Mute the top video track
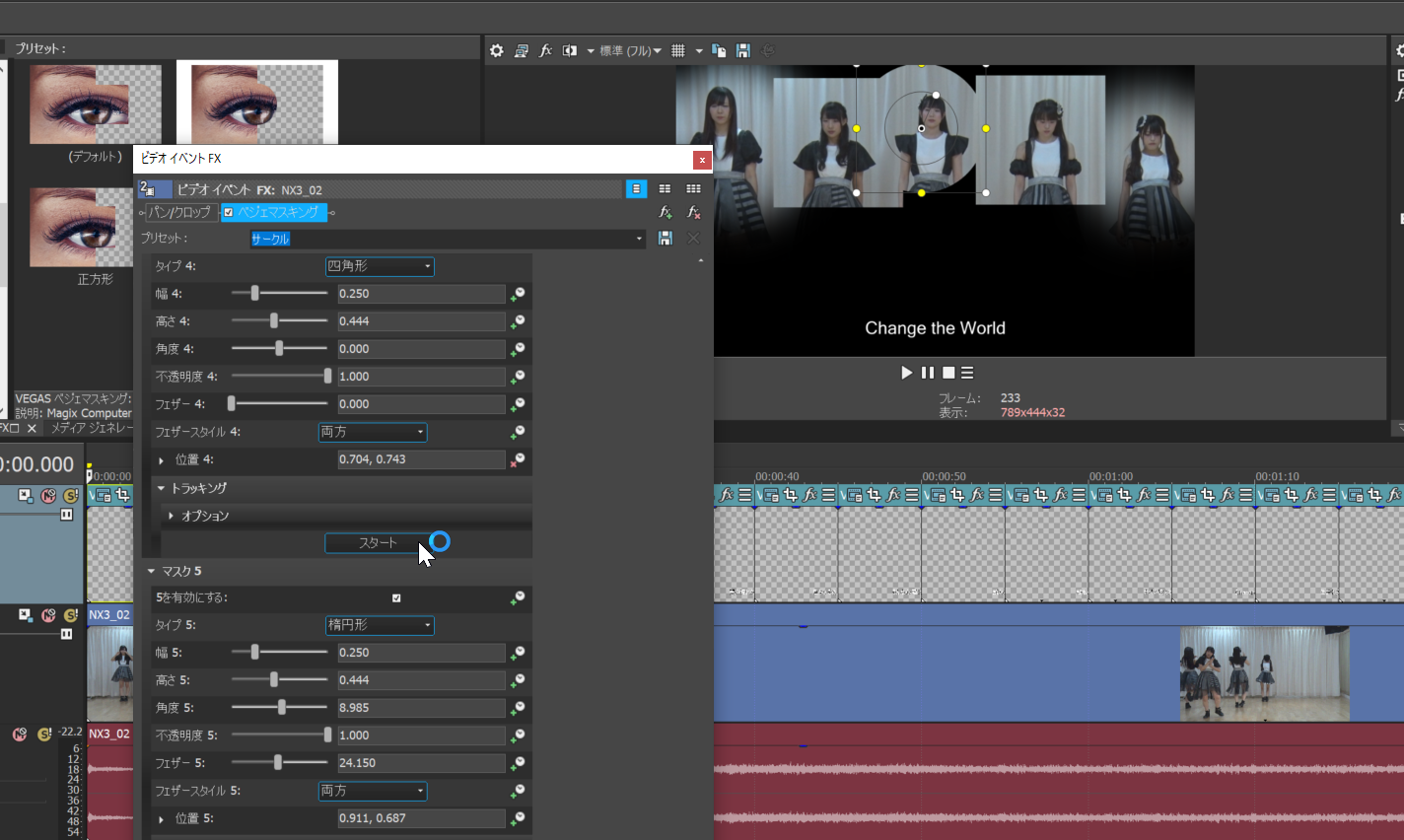1404x840 pixels. click(x=48, y=496)
